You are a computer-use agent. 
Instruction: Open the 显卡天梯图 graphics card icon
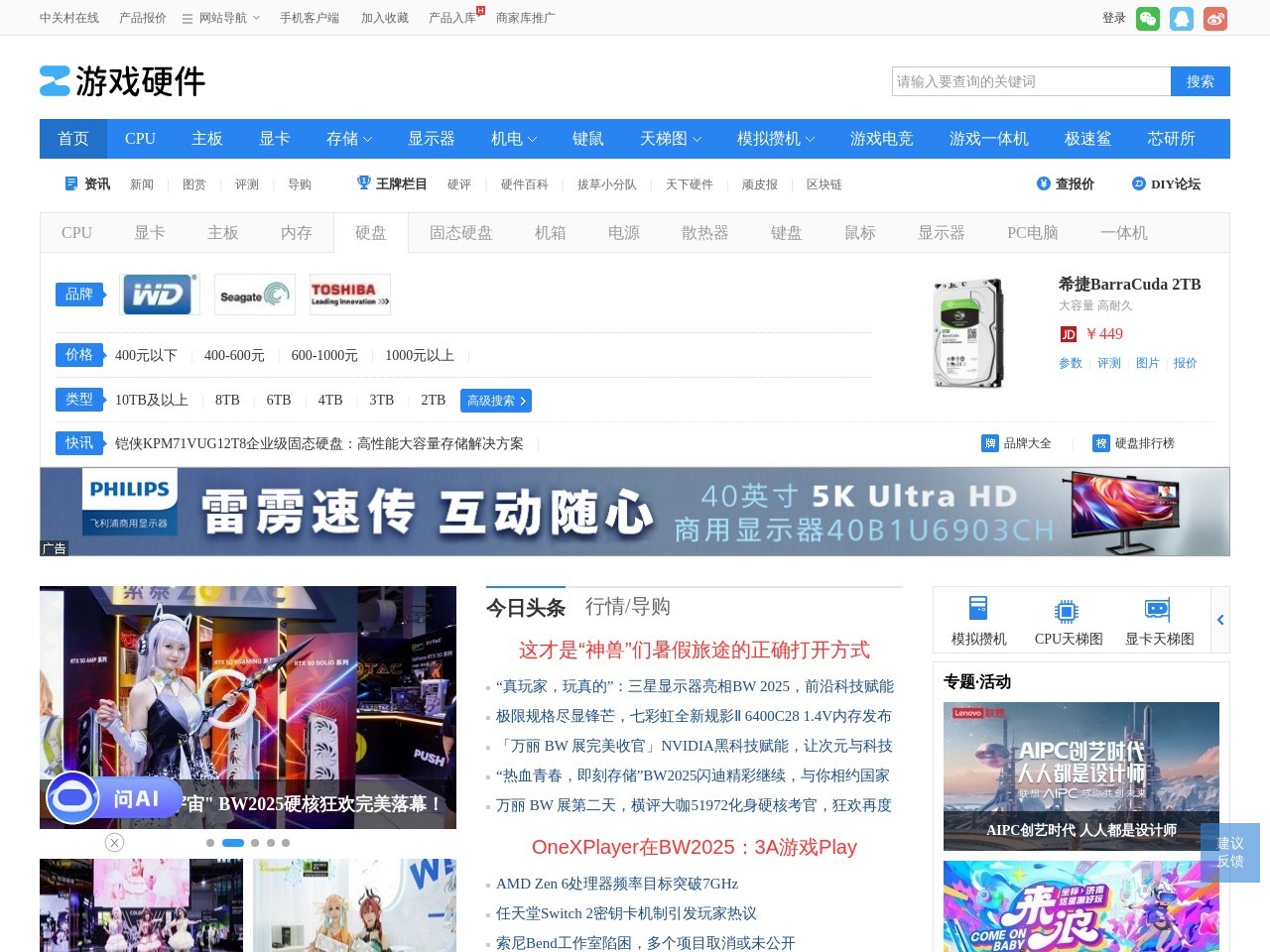(x=1157, y=610)
